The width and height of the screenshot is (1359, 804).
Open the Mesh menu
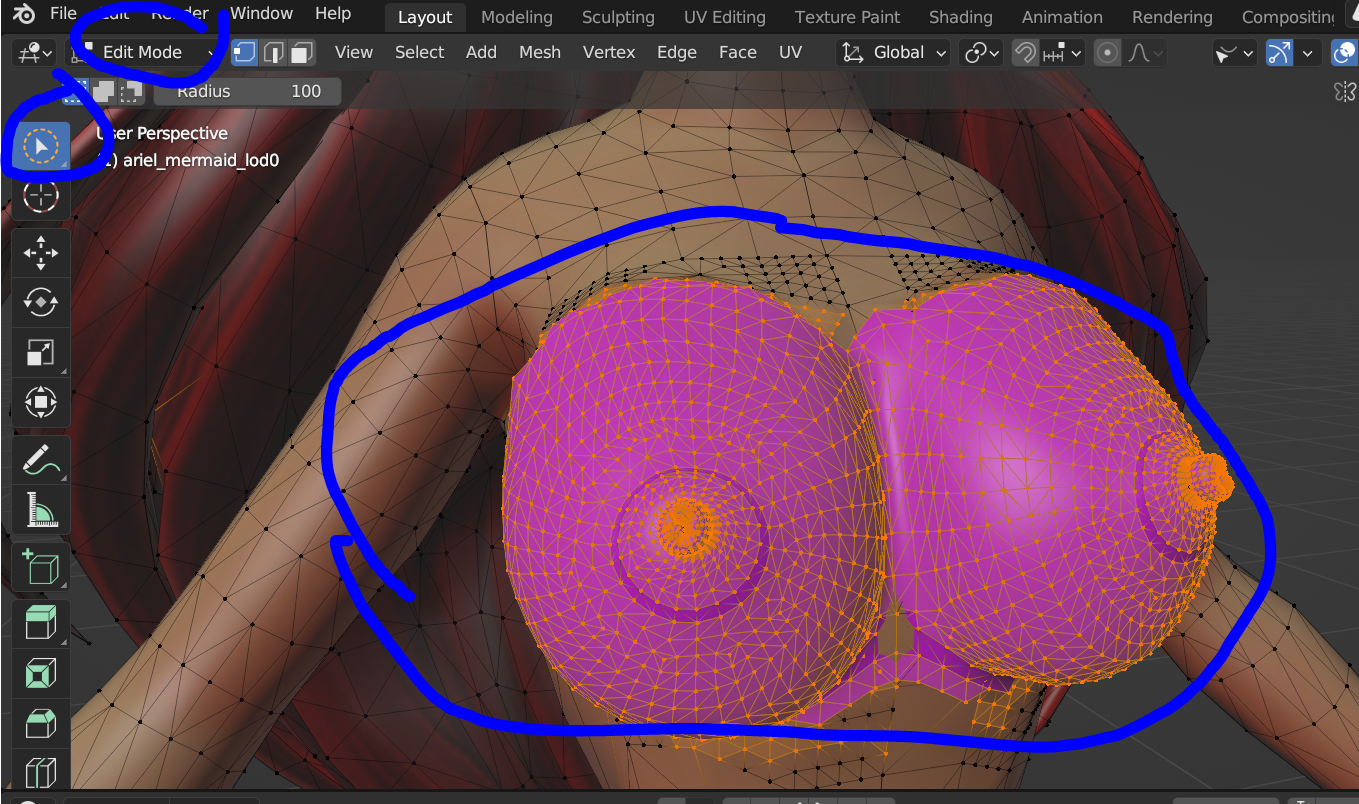coord(540,53)
